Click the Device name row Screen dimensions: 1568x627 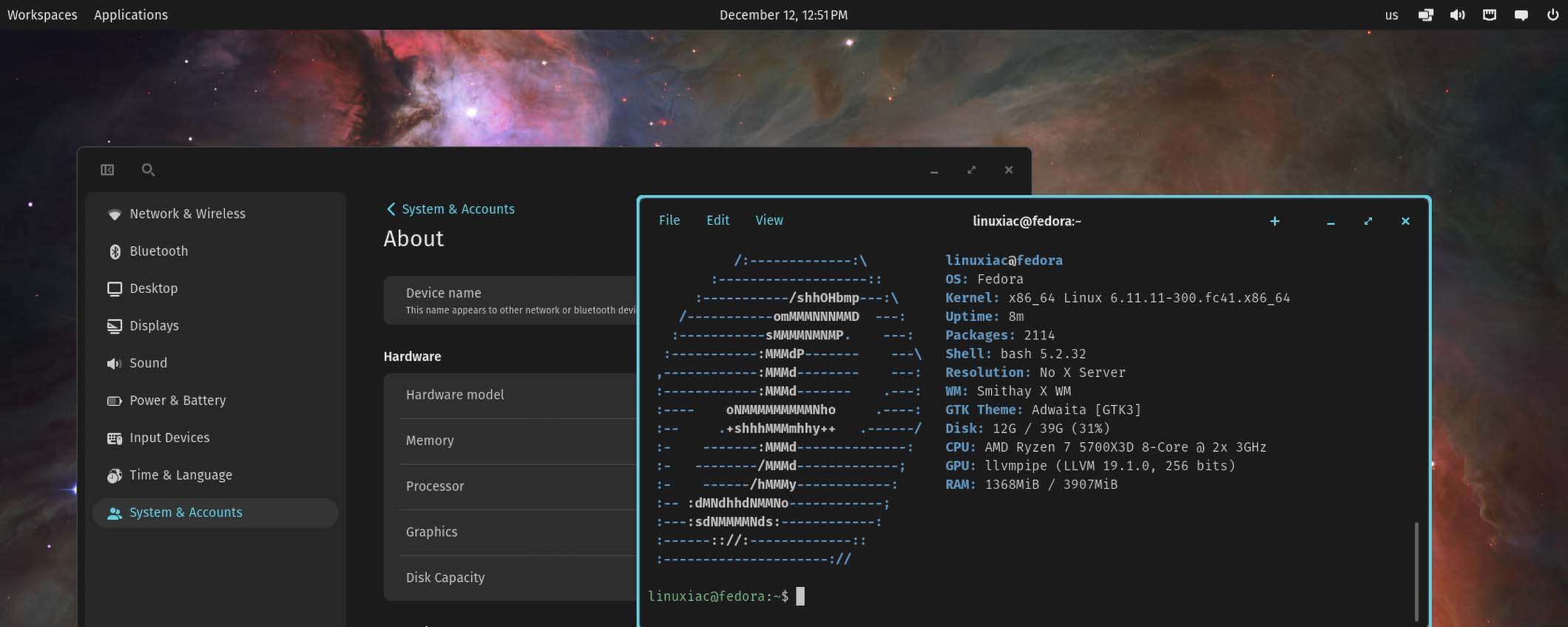(510, 300)
